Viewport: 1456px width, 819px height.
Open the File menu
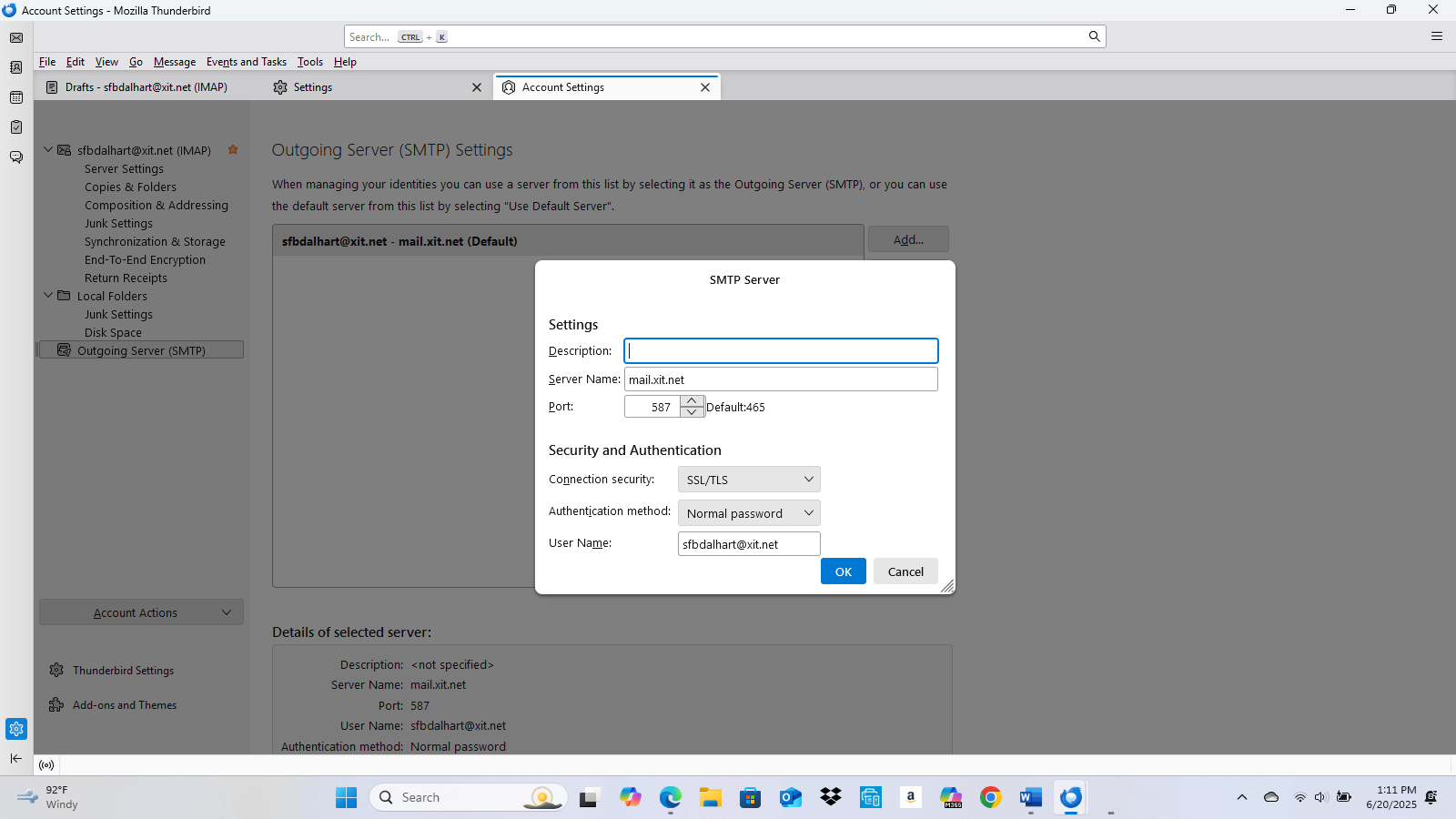pyautogui.click(x=47, y=62)
